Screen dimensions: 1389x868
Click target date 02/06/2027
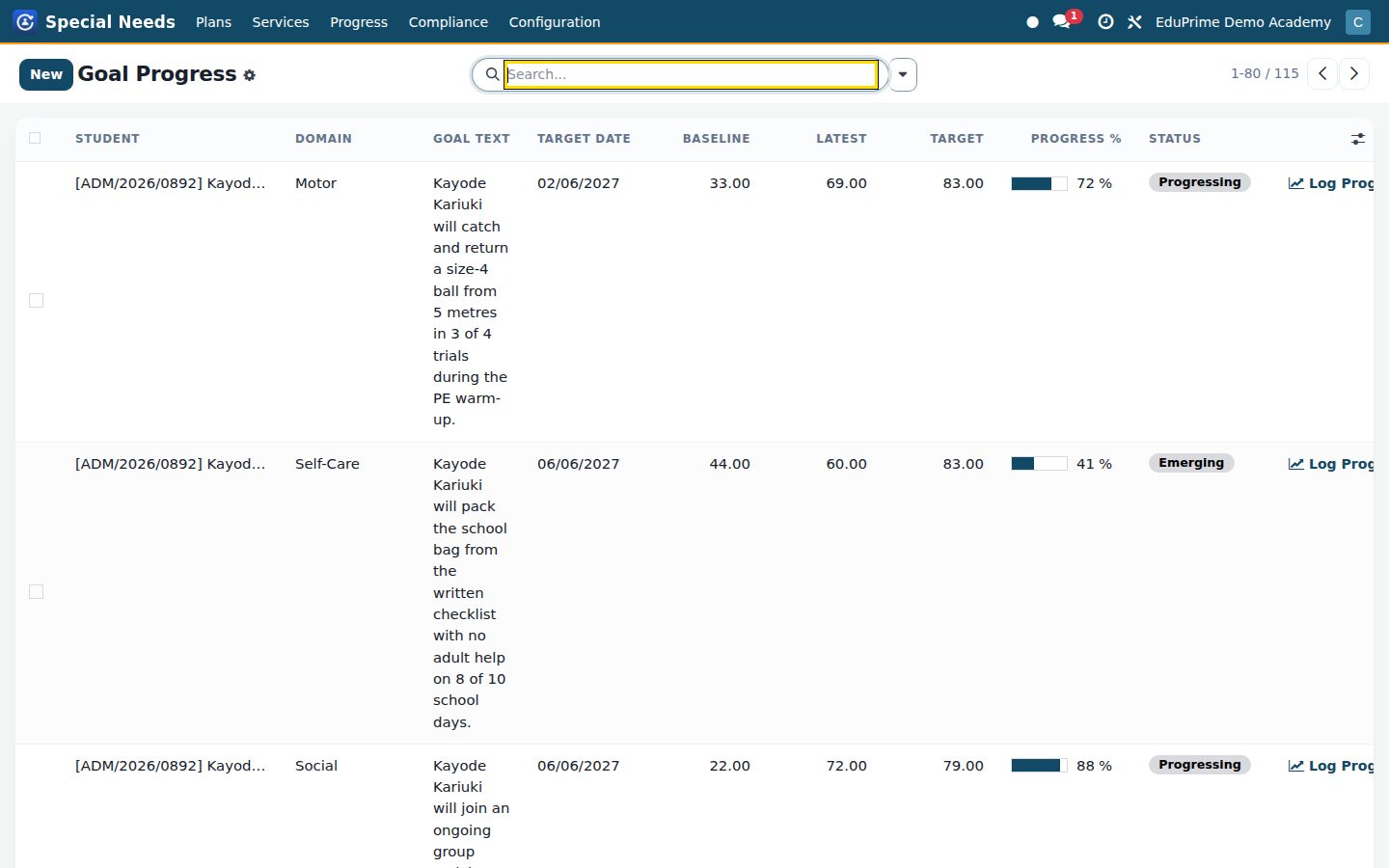click(578, 183)
